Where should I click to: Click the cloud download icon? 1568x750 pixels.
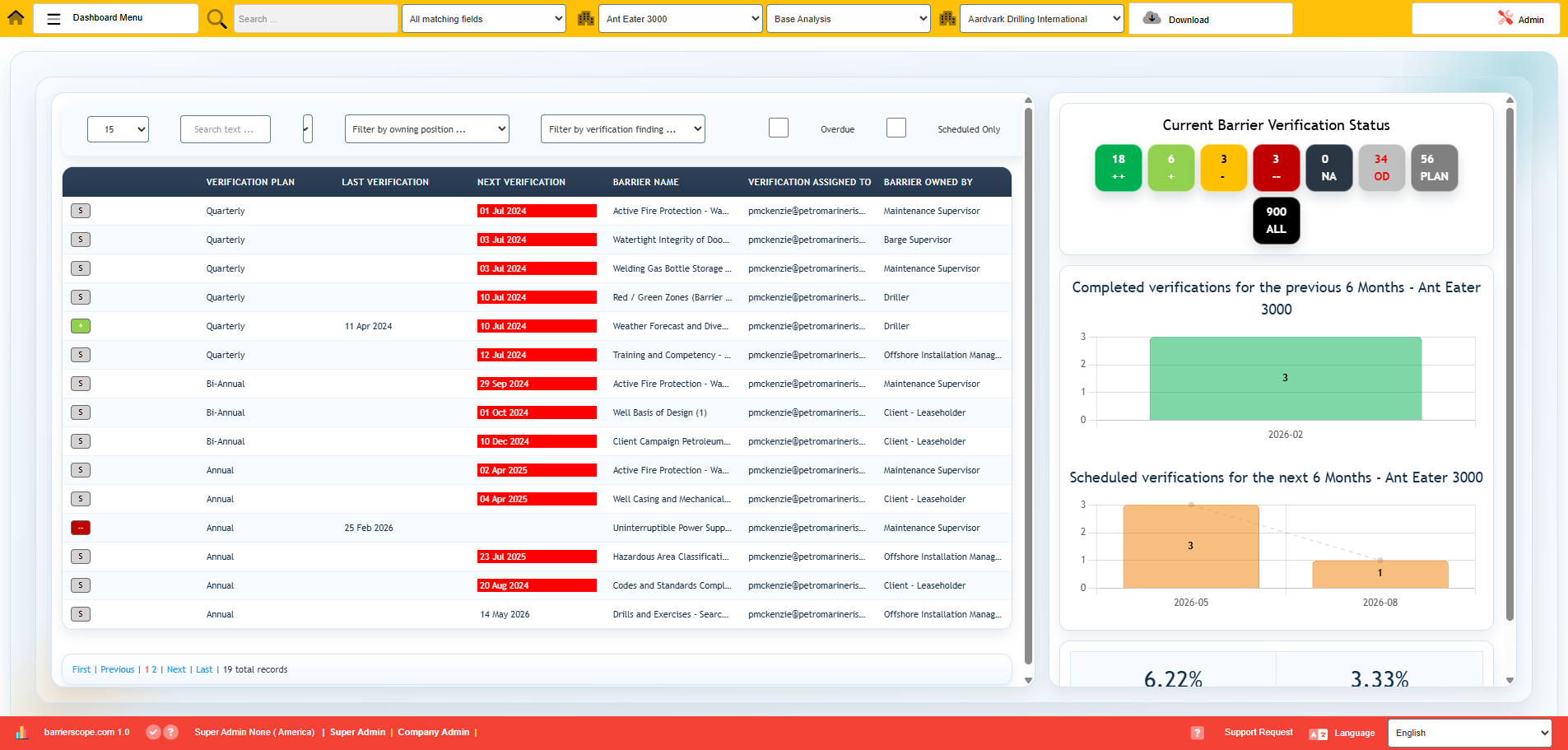(1152, 18)
